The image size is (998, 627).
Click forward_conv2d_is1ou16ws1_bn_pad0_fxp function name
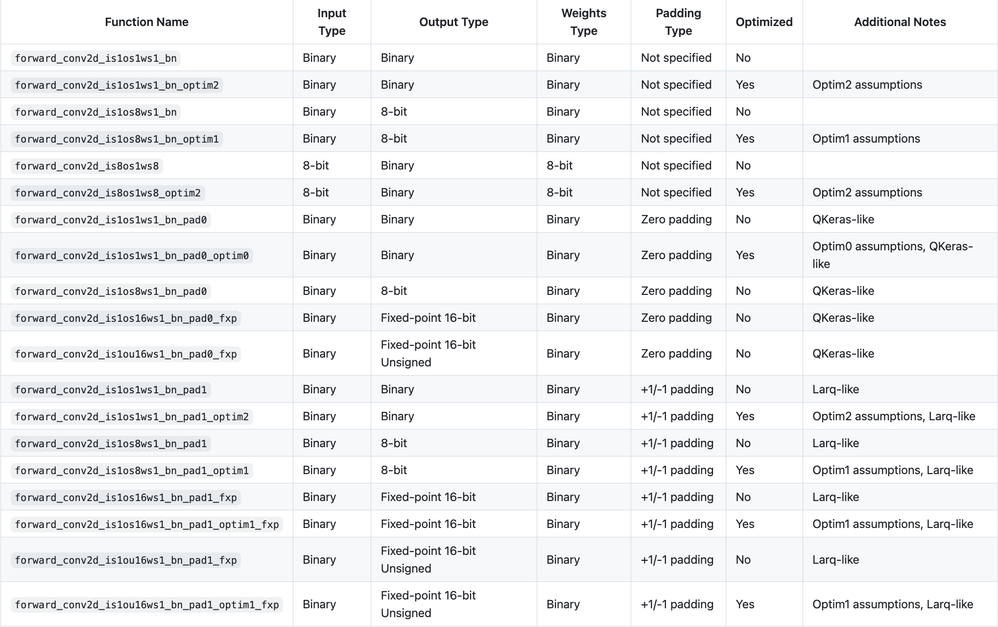click(x=126, y=354)
